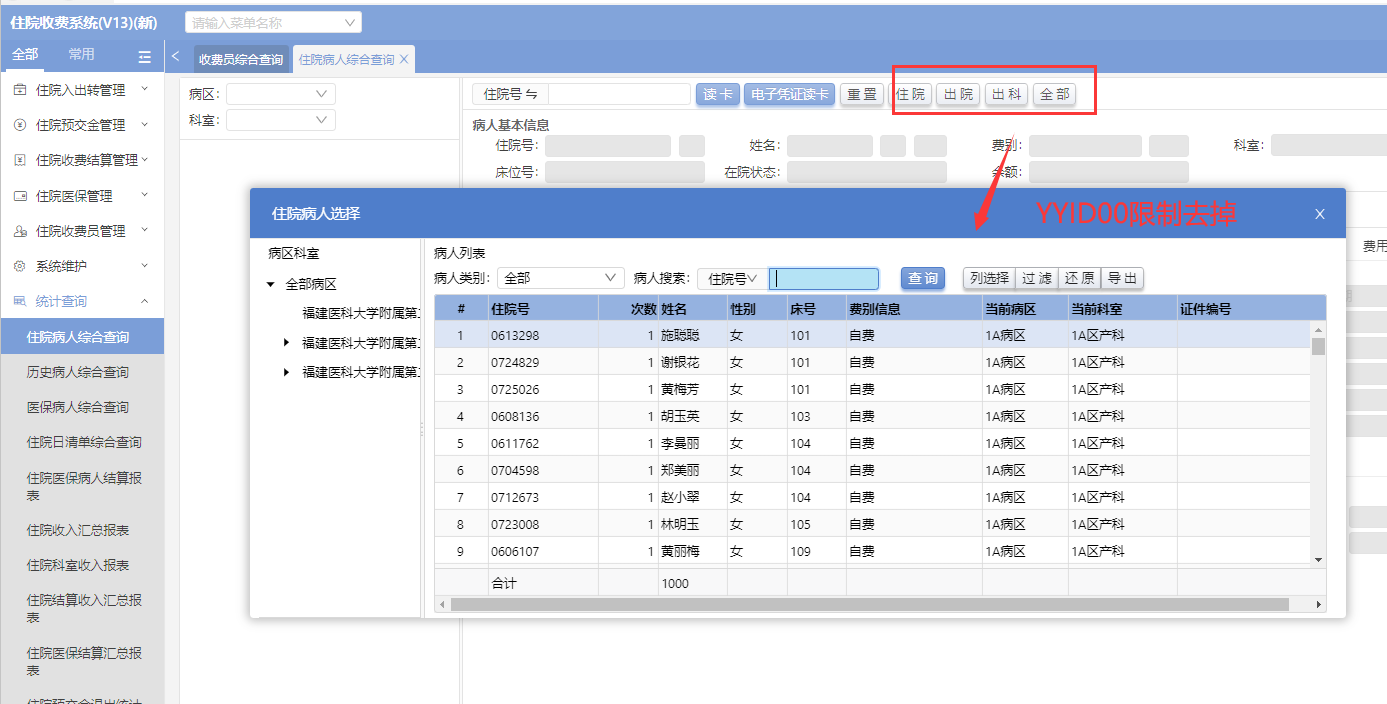The height and width of the screenshot is (704, 1387).
Task: Click the 重置 button
Action: [861, 94]
